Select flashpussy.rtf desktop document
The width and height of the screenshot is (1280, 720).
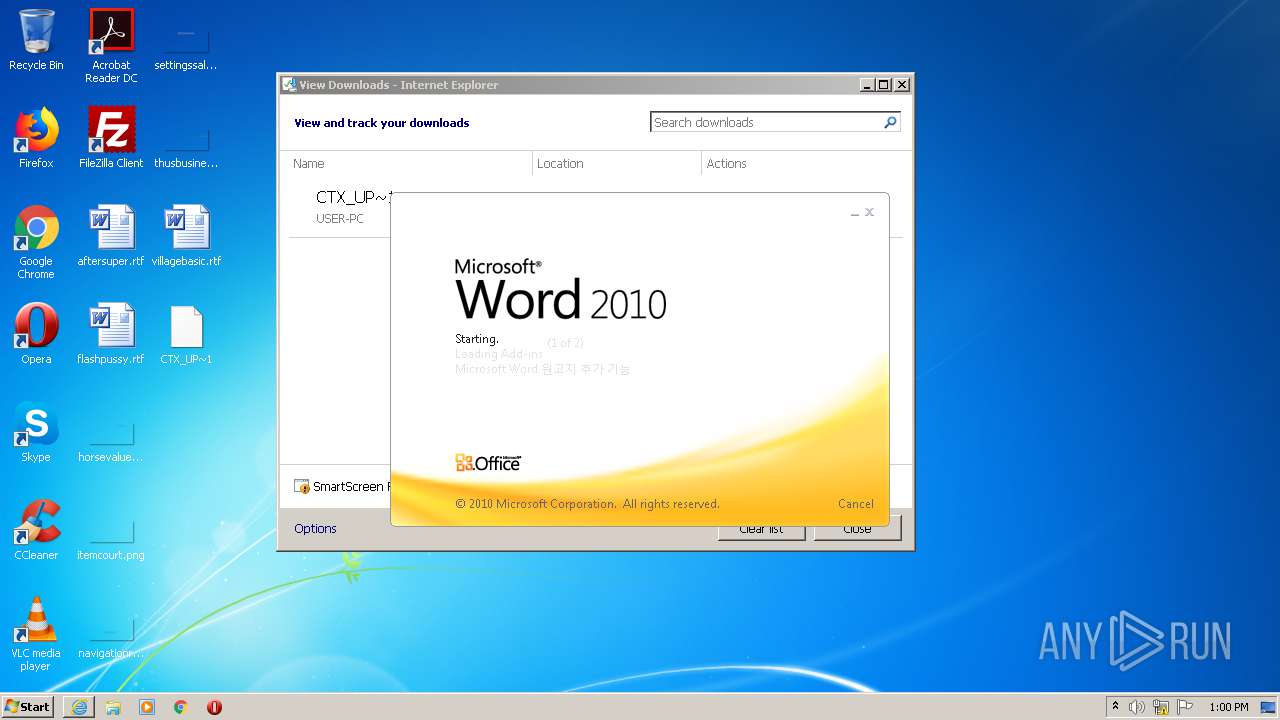pos(111,334)
